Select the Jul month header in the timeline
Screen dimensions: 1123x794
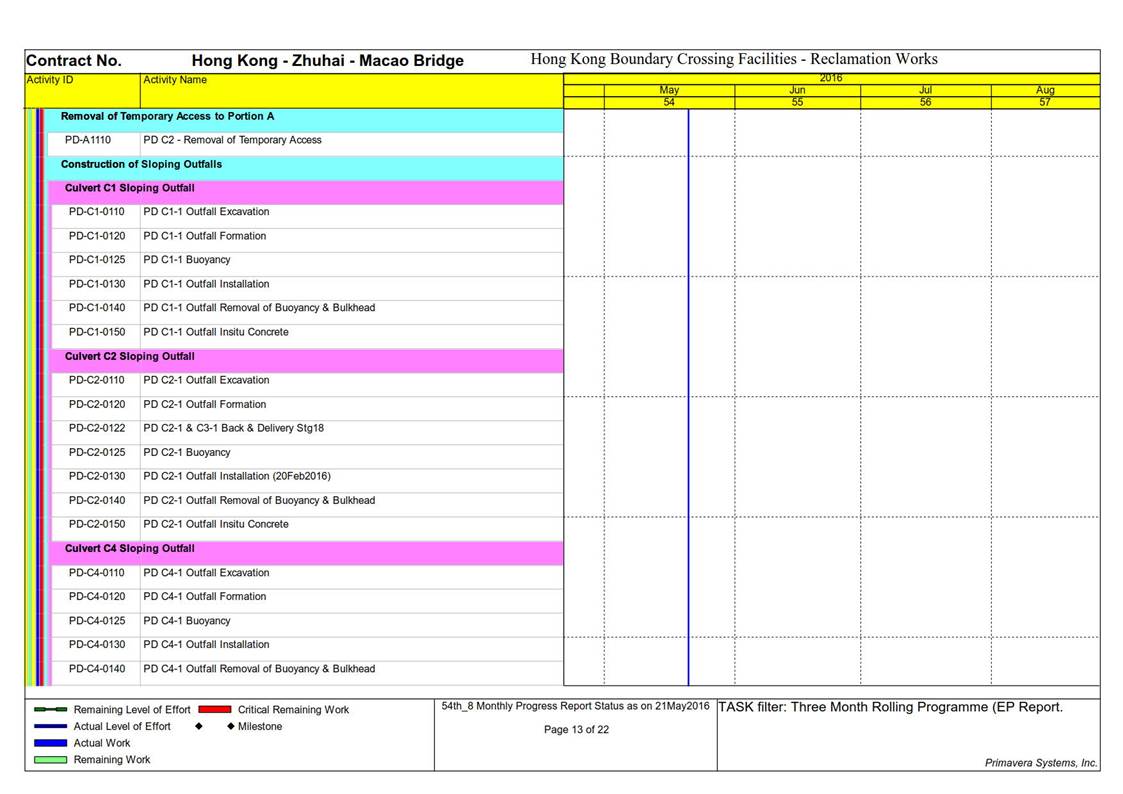point(925,90)
